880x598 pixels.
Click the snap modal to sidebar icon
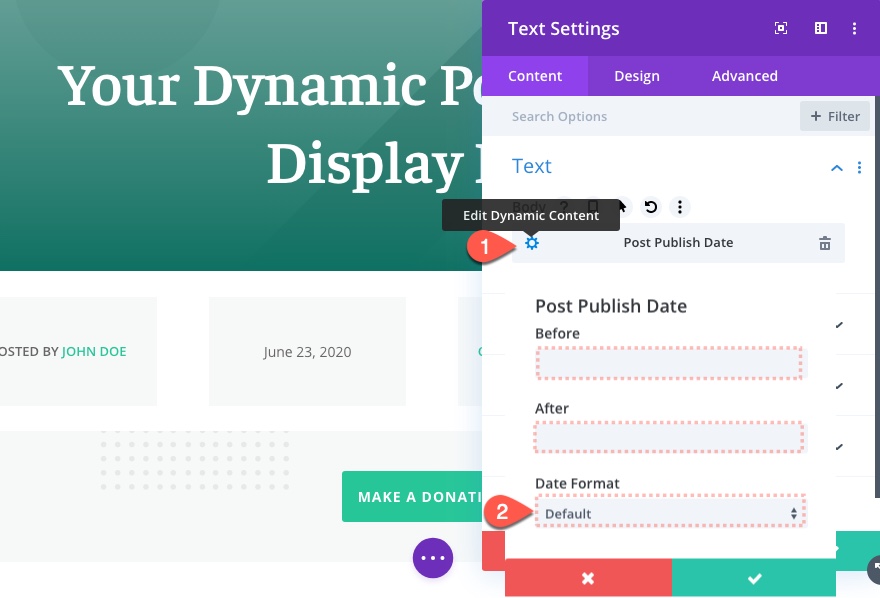(x=821, y=28)
